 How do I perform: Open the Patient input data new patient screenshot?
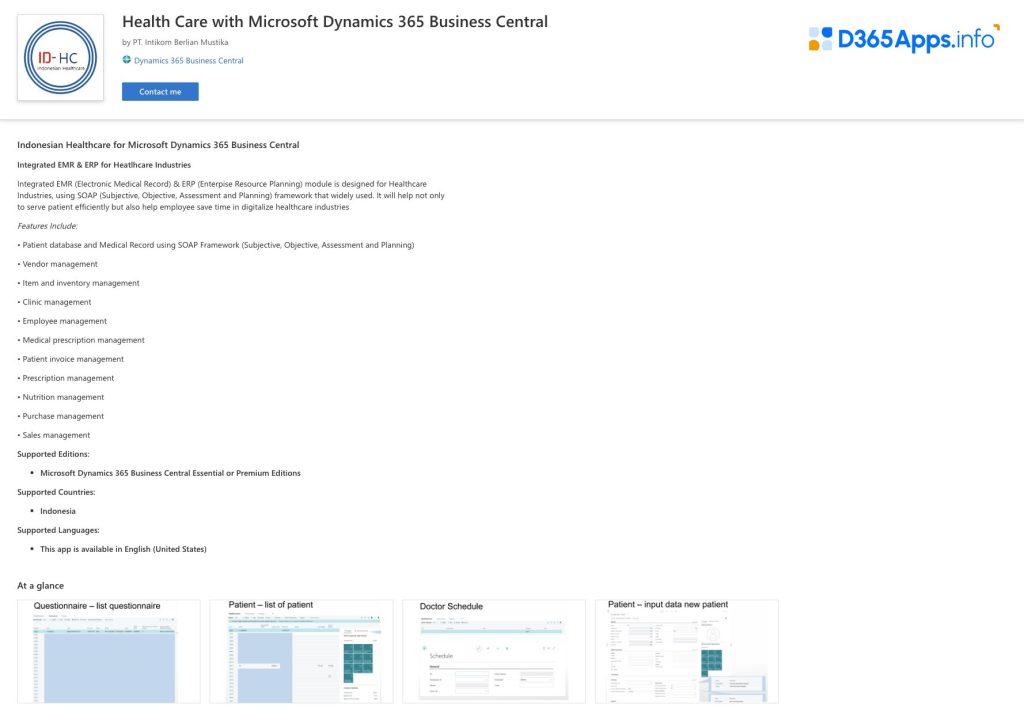(686, 651)
